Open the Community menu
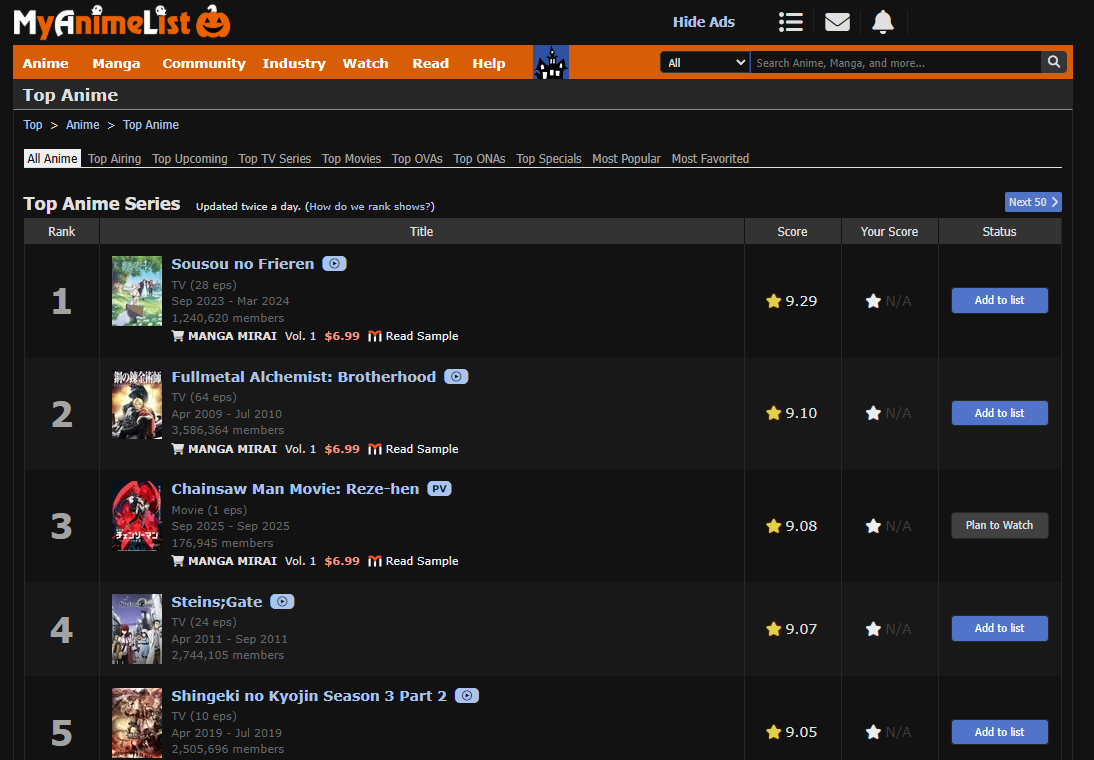Screen dimensions: 1094x760 (204, 63)
